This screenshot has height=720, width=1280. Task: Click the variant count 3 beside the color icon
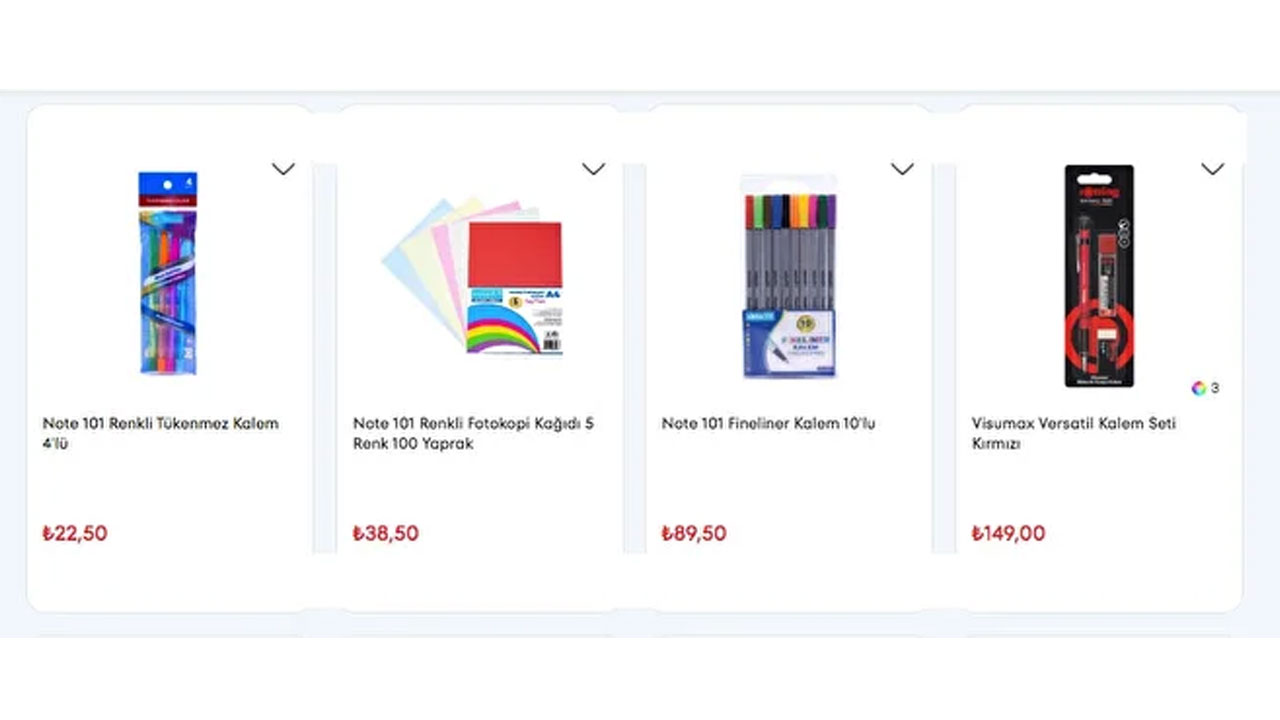(x=1215, y=388)
